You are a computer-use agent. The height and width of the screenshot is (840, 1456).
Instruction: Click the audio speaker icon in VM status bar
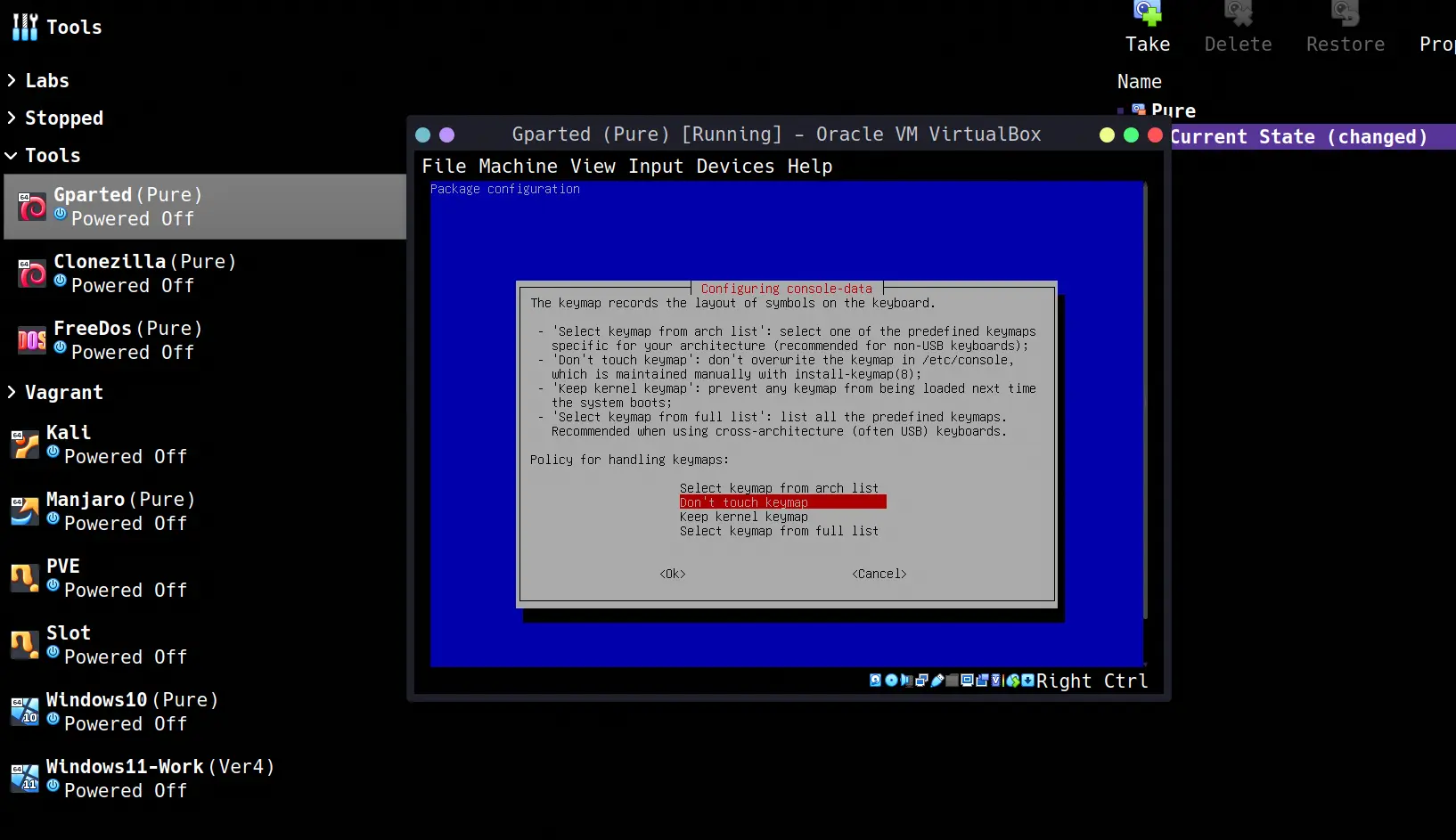tap(906, 681)
